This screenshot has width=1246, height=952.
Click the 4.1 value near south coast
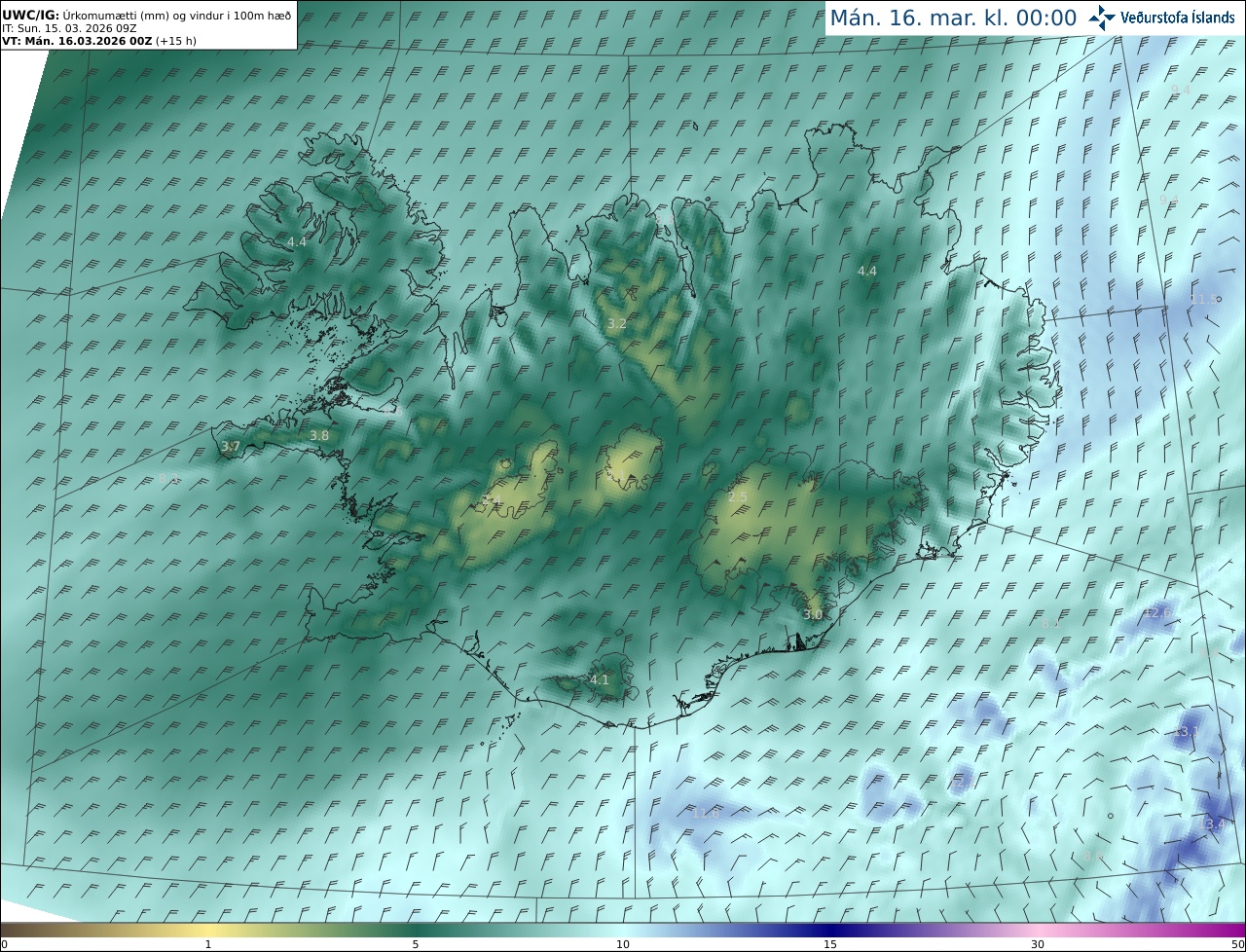click(x=600, y=679)
